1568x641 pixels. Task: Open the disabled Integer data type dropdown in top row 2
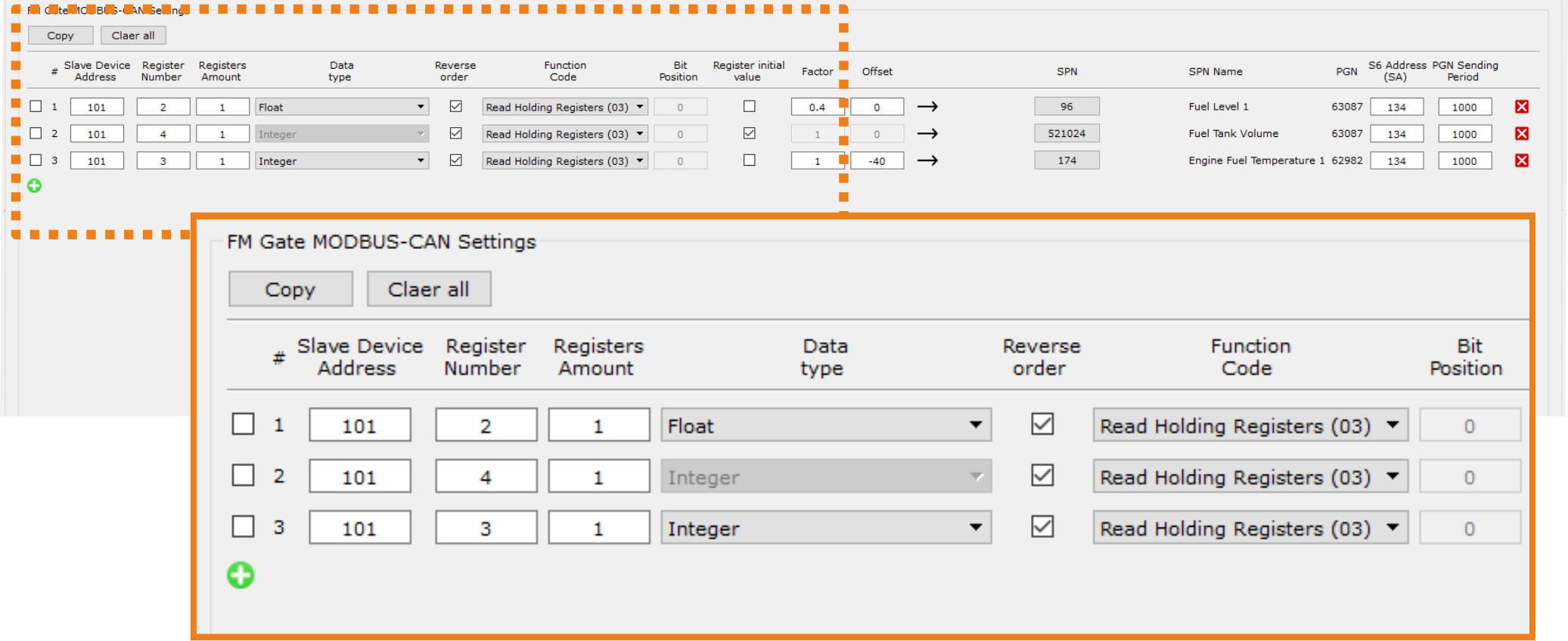(342, 134)
